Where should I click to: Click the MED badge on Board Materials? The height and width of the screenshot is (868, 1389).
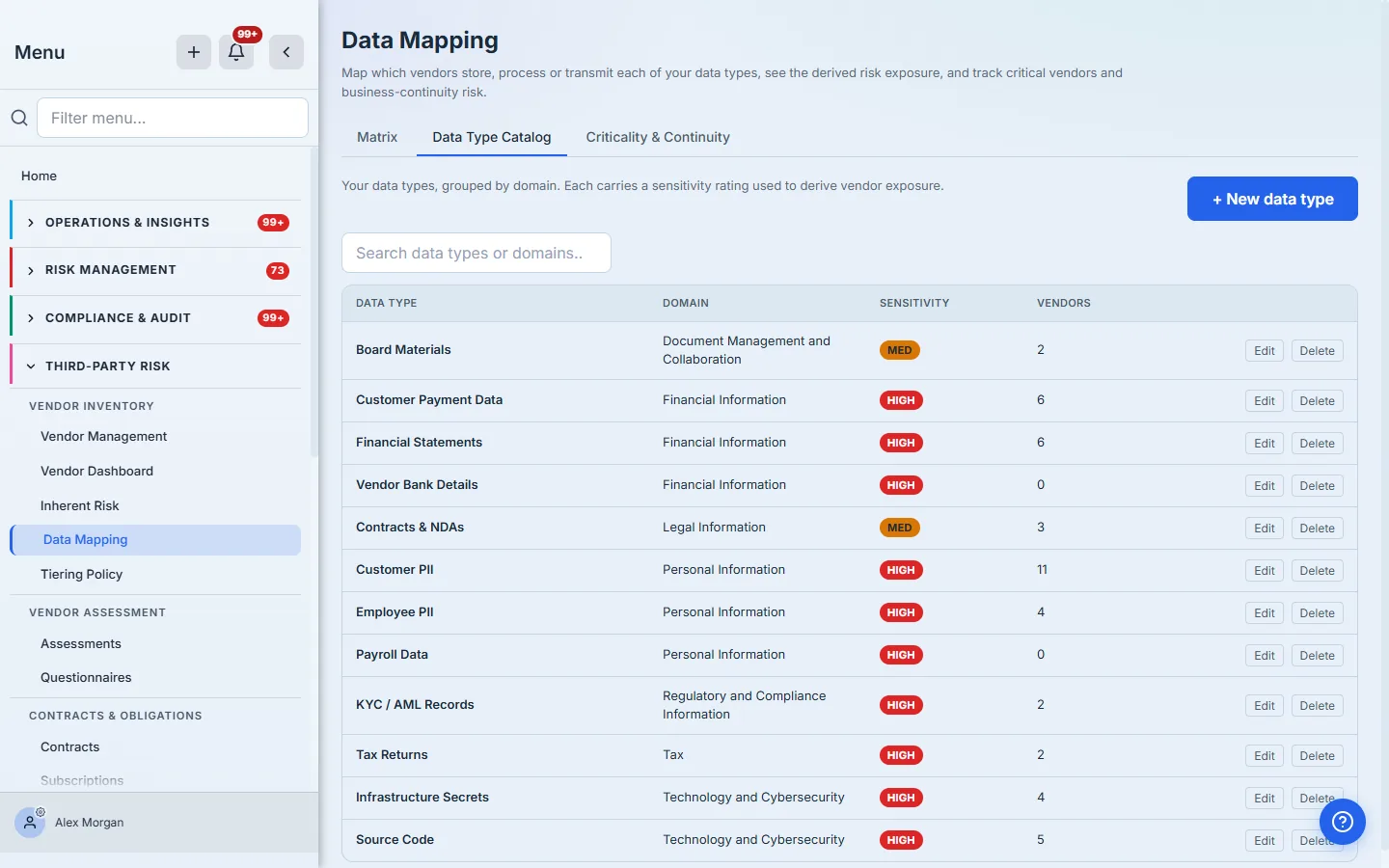(900, 350)
